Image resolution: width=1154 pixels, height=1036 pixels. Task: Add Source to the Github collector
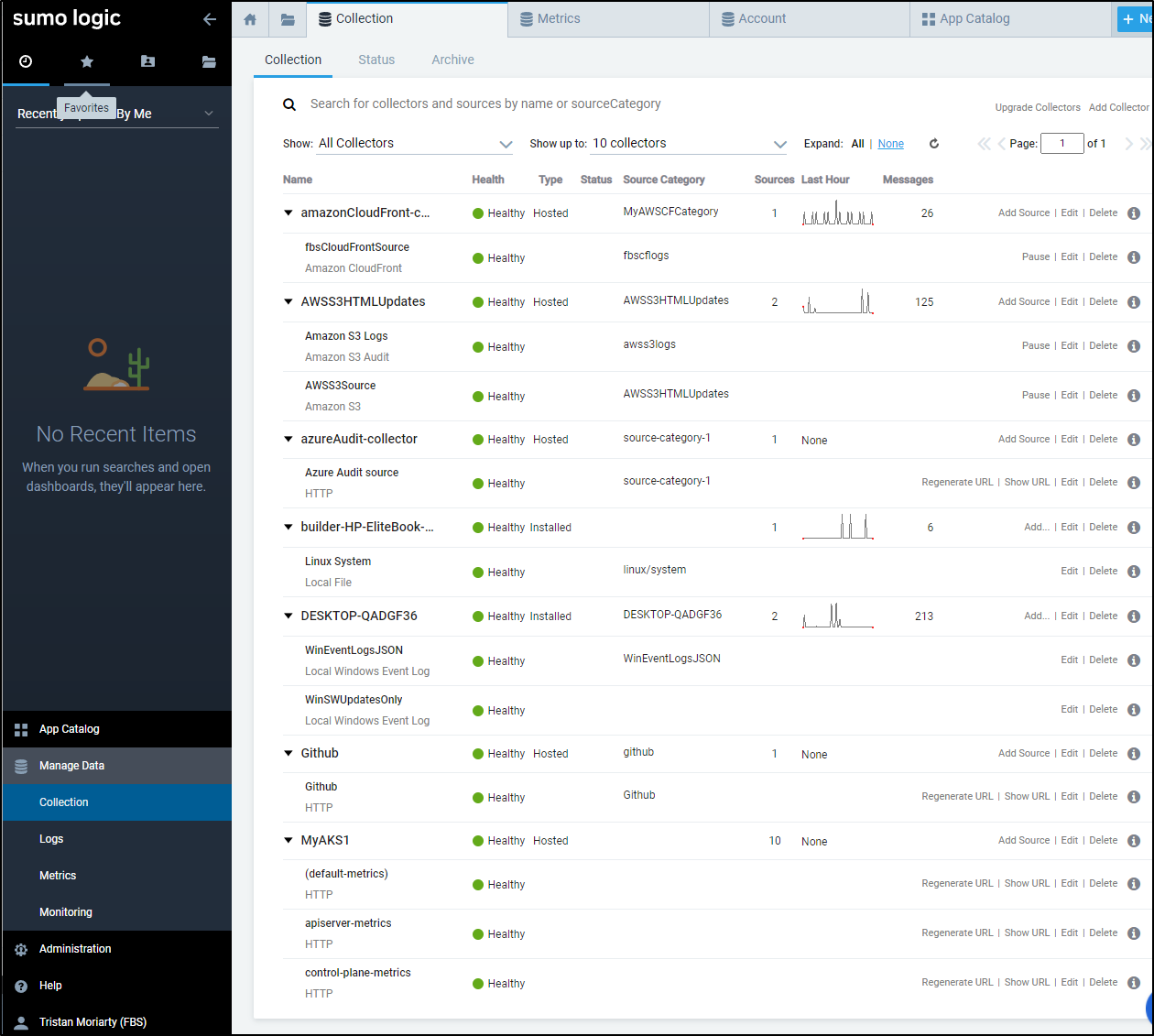coord(1024,754)
